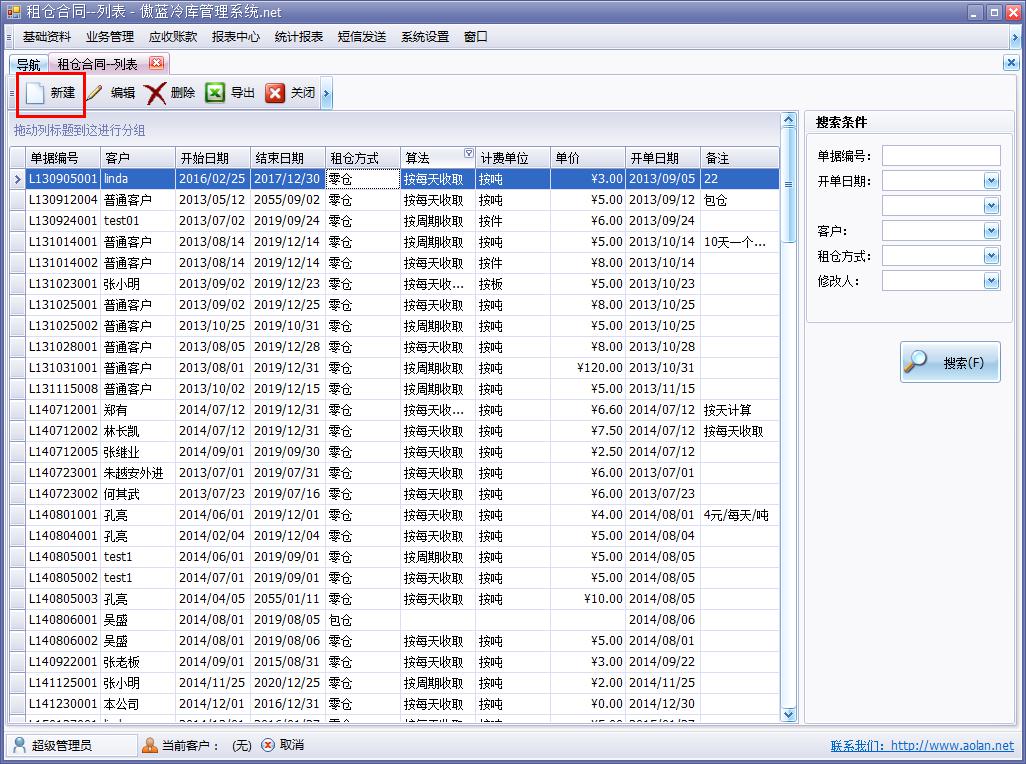
Task: Click the 新建 (New) toolbar icon
Action: click(x=36, y=93)
